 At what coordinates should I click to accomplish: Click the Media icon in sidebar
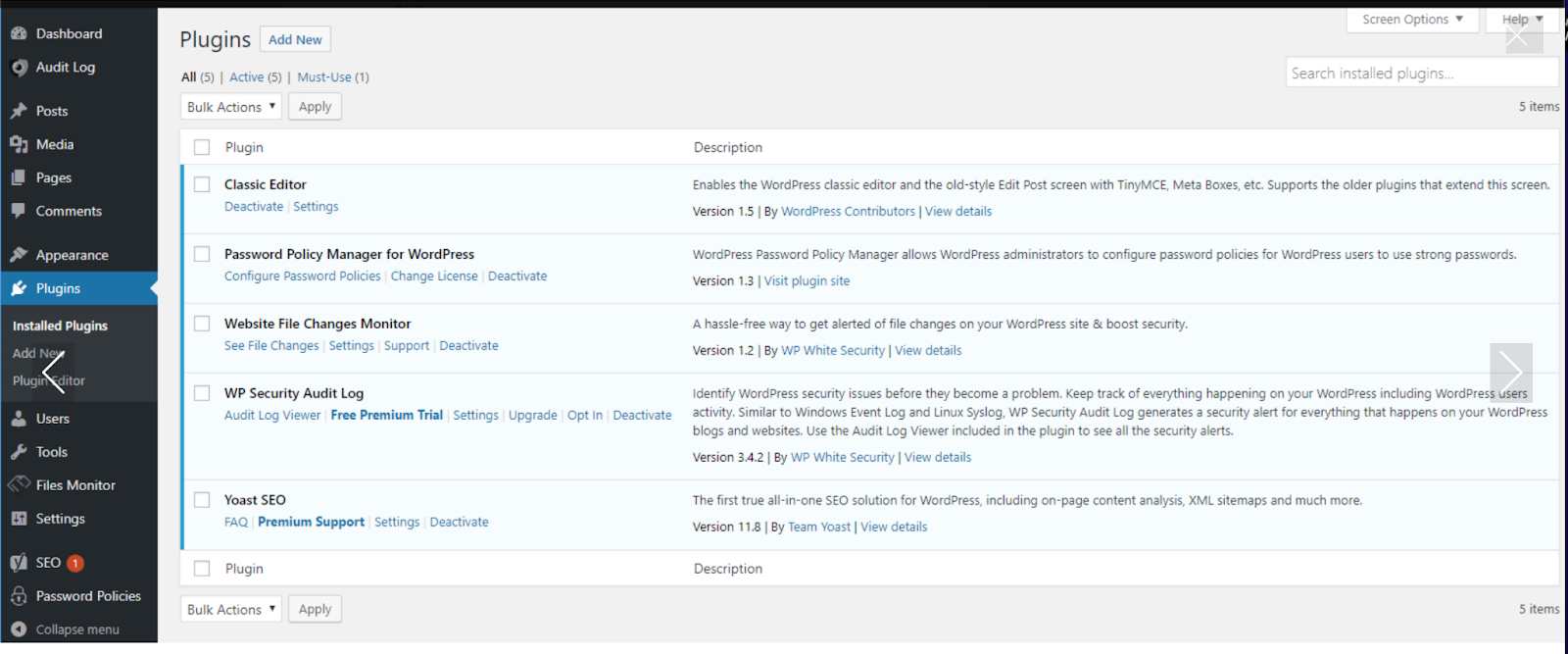(19, 144)
